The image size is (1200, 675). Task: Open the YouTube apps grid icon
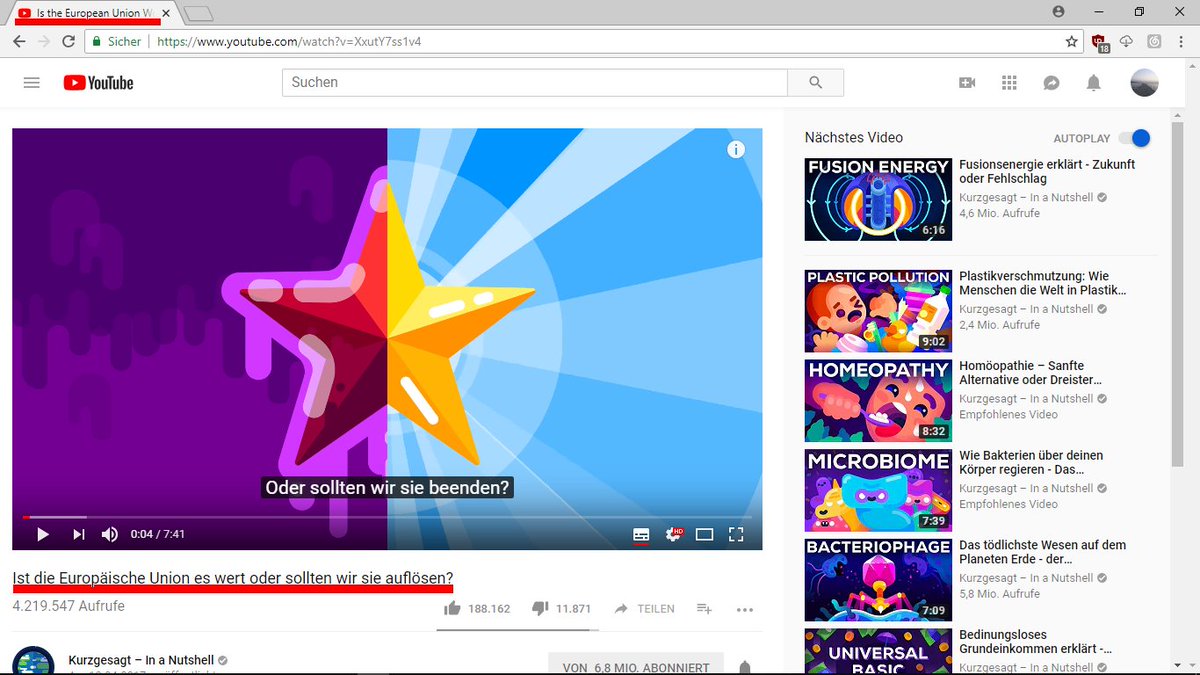click(1009, 83)
